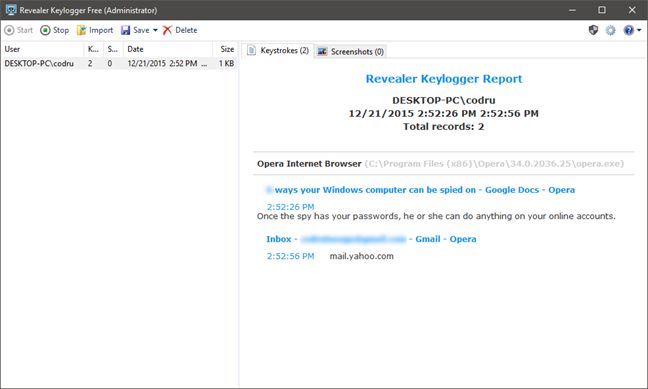Image resolution: width=648 pixels, height=389 pixels.
Task: Expand the help dropdown arrow
Action: [639, 30]
